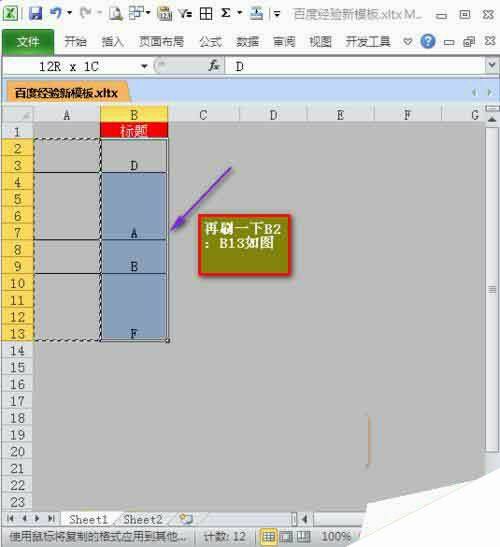Click the Excel application icon
This screenshot has height=547, width=500.
point(10,14)
